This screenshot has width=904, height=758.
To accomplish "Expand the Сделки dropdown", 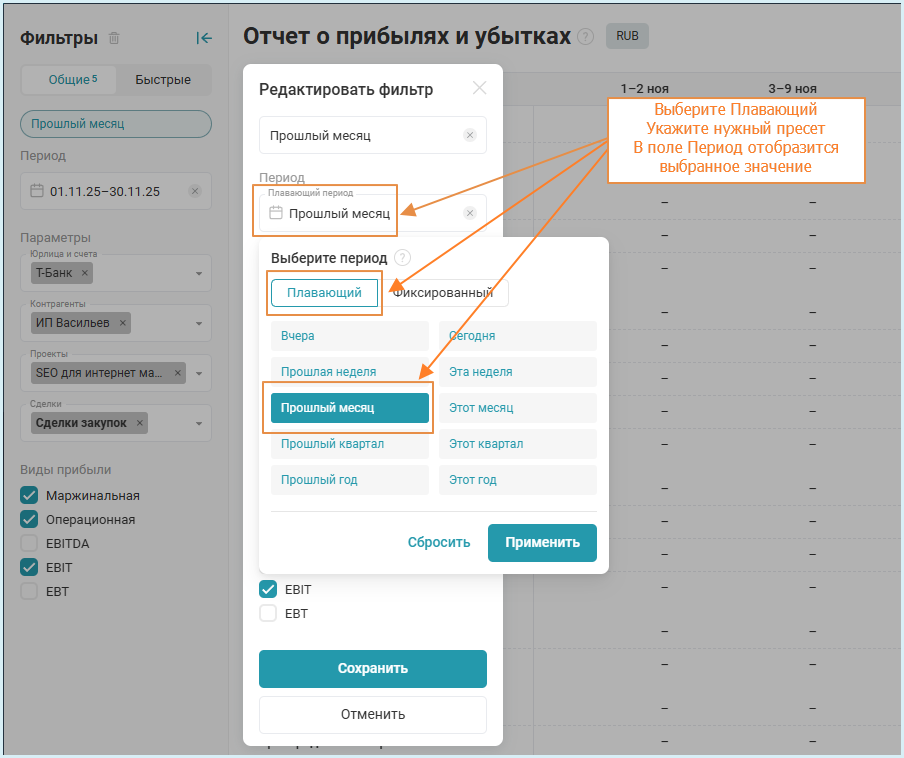I will [198, 423].
